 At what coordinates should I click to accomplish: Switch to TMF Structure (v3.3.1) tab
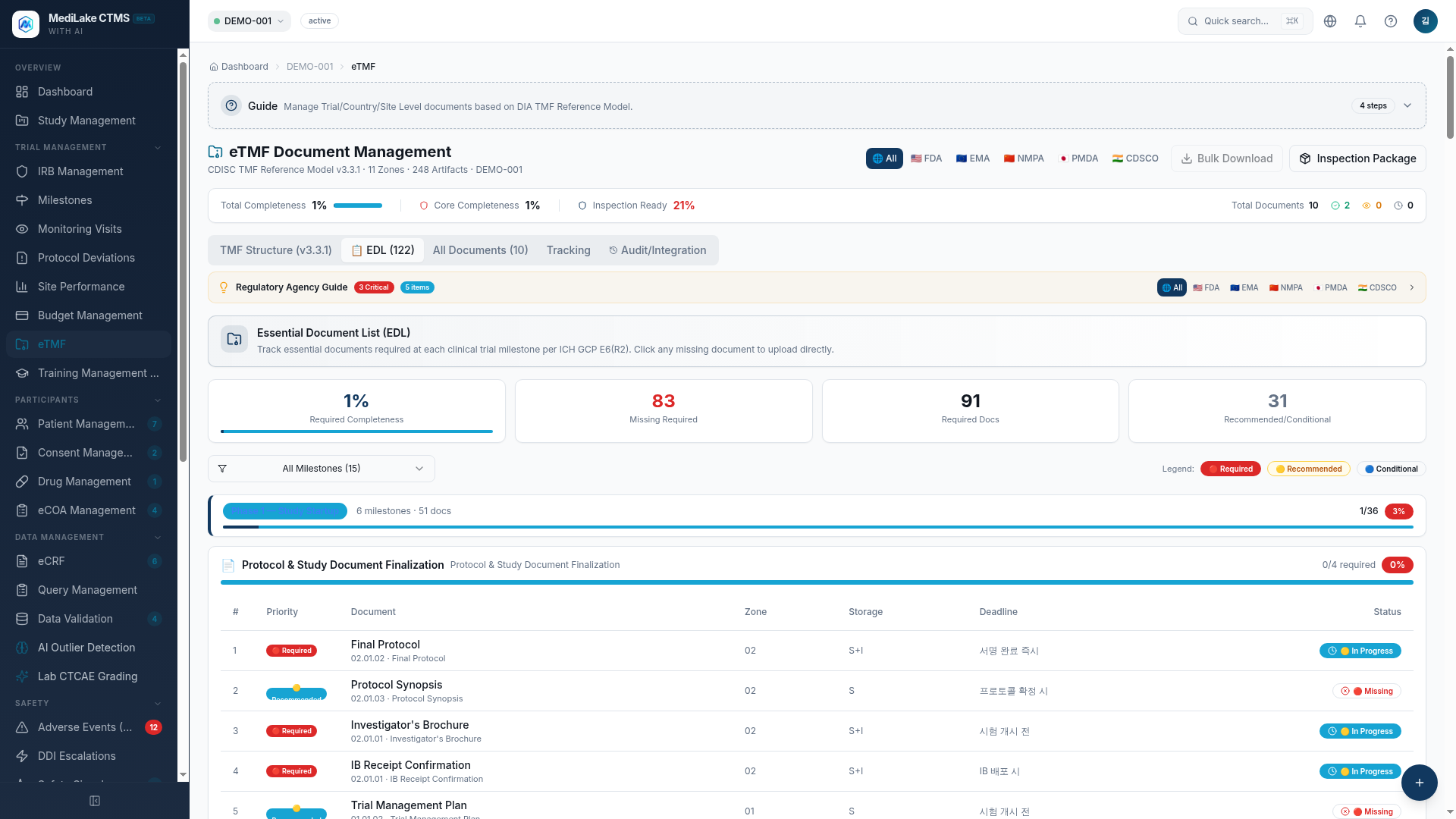coord(276,250)
